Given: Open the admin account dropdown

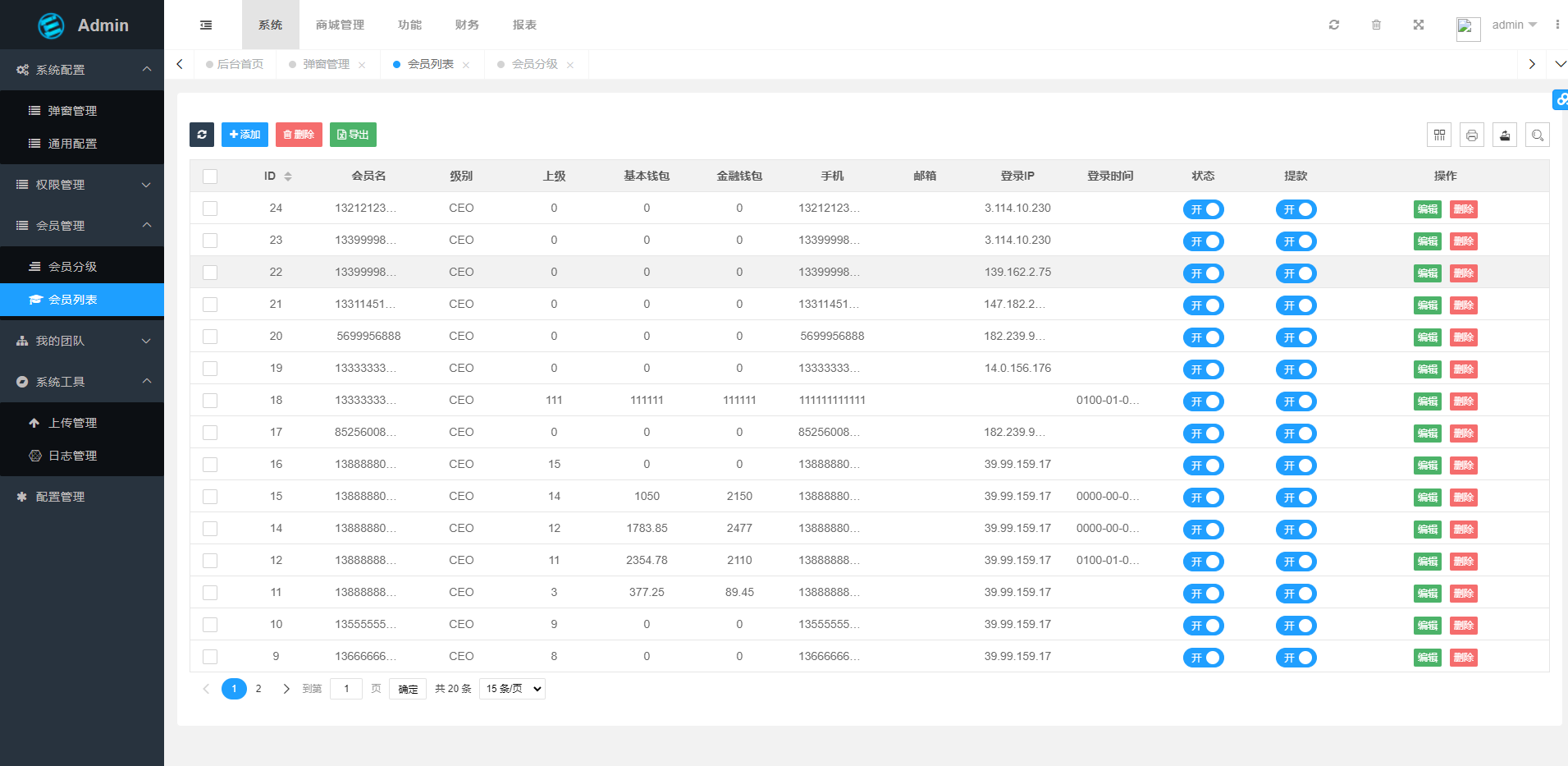Looking at the screenshot, I should 1512,25.
